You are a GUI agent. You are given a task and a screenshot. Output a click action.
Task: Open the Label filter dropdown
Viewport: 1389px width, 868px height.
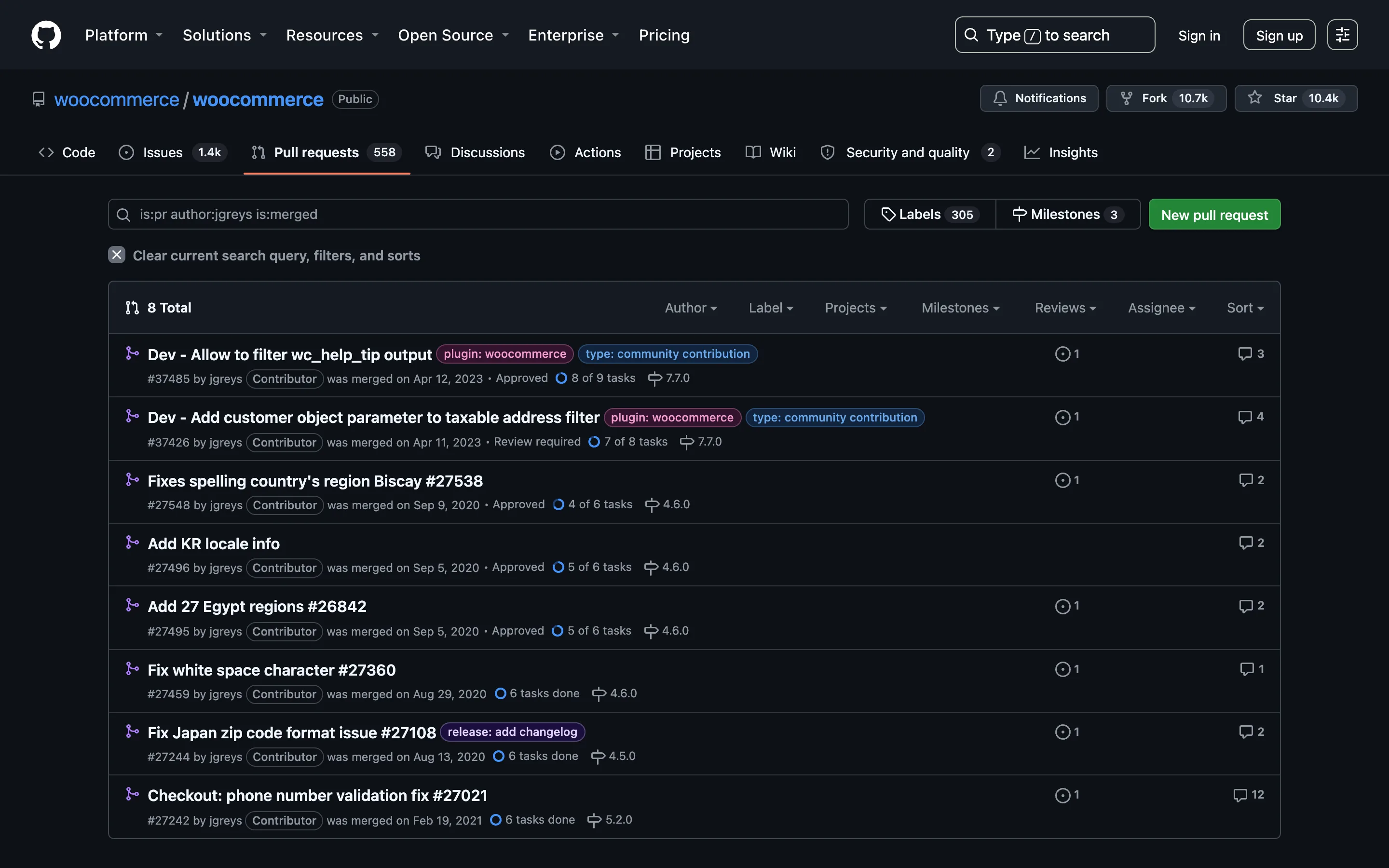771,308
